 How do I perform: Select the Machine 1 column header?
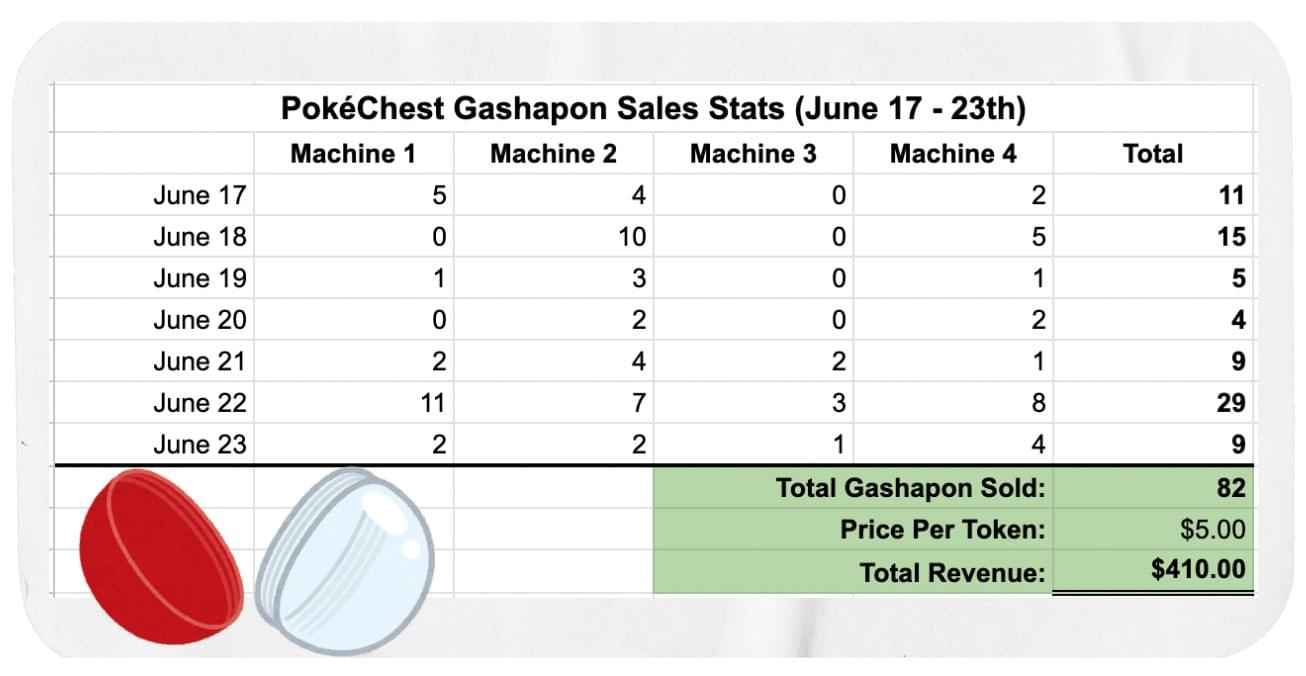[353, 153]
